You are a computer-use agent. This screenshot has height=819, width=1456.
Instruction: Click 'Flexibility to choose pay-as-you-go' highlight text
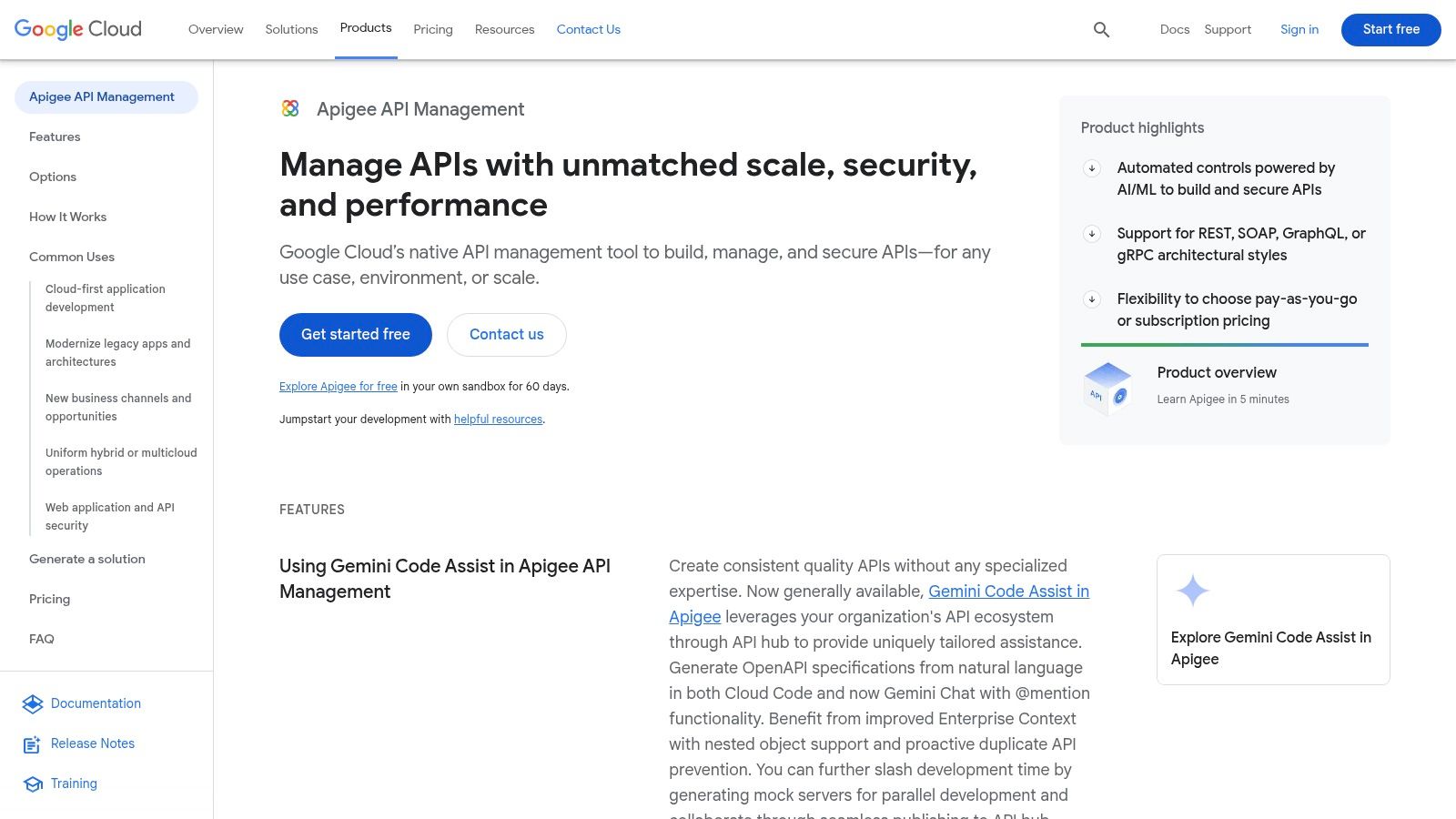tap(1237, 310)
